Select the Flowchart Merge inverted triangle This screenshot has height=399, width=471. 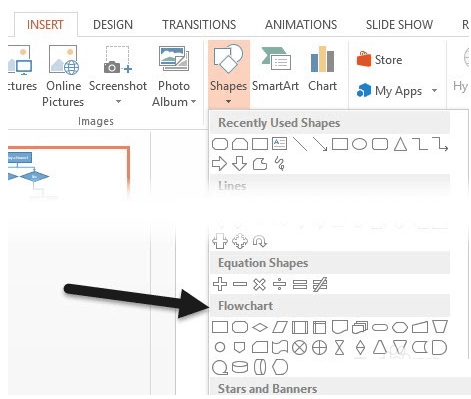coord(400,347)
